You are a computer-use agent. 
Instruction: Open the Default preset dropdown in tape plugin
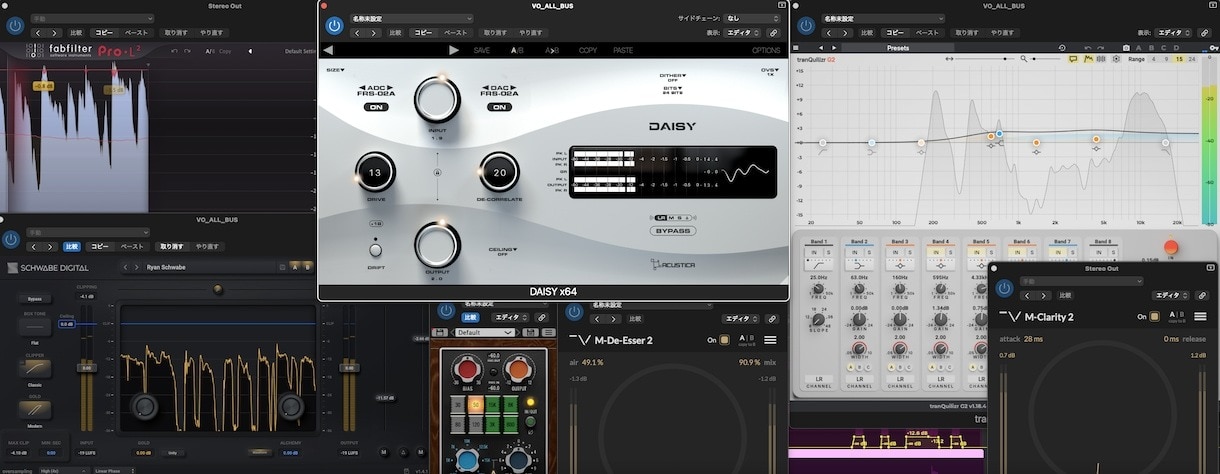click(485, 332)
